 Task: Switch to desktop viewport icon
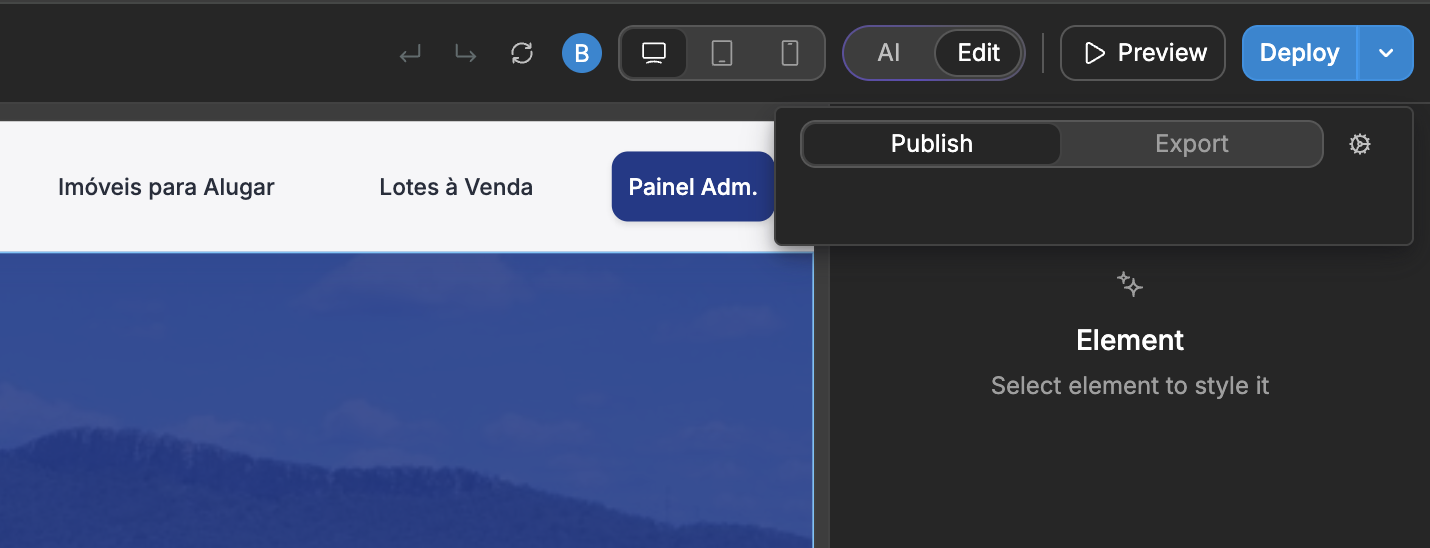click(x=654, y=53)
